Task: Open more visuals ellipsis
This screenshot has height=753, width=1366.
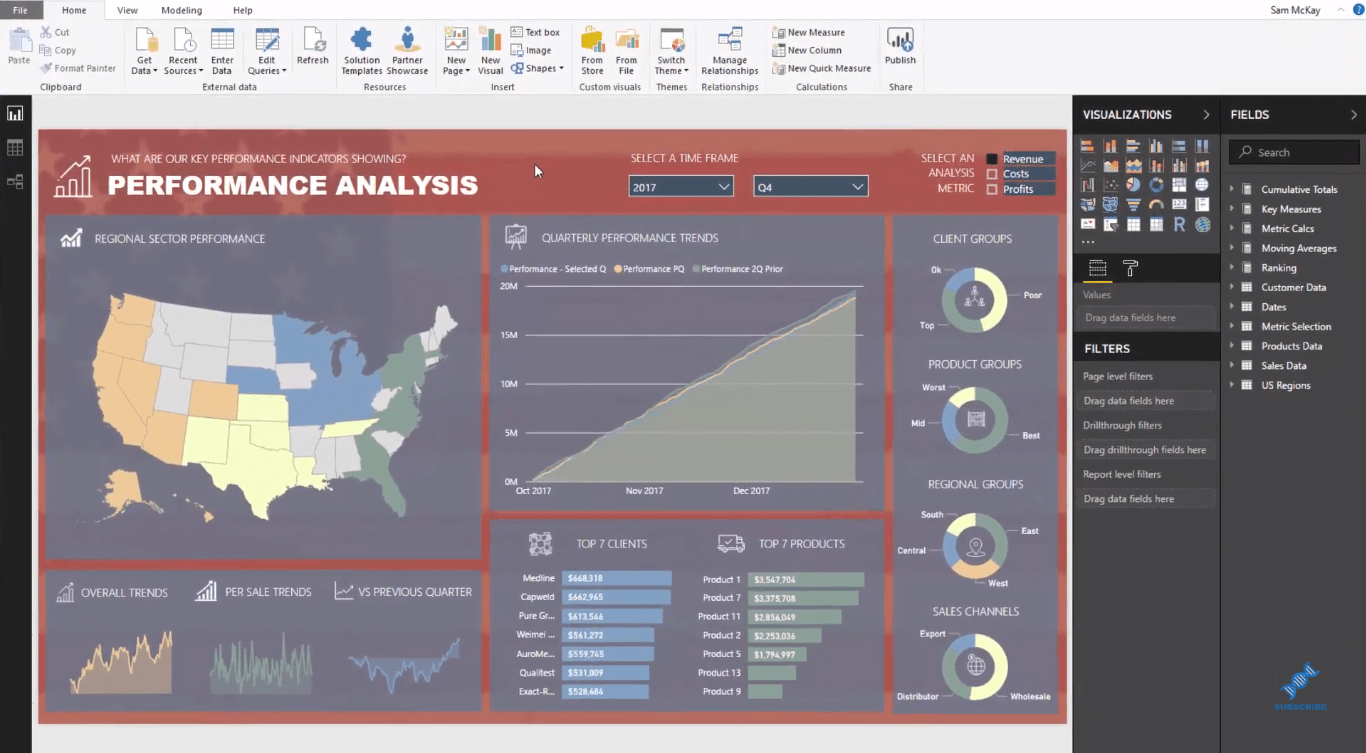Action: pyautogui.click(x=1088, y=242)
